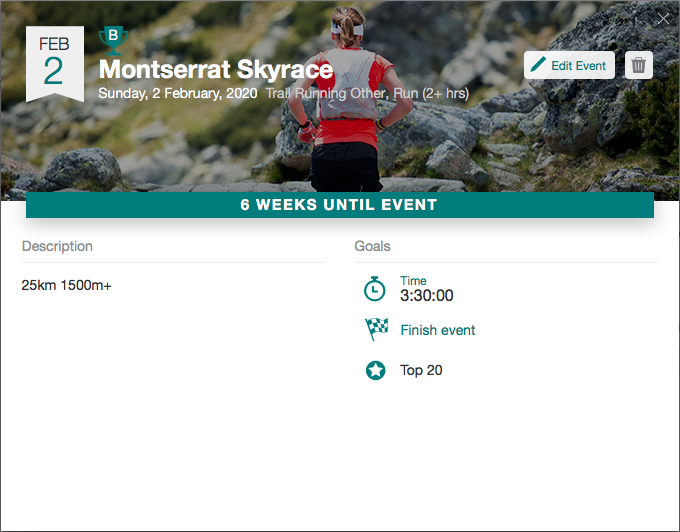Click the Edit Event button
680x532 pixels.
569,65
